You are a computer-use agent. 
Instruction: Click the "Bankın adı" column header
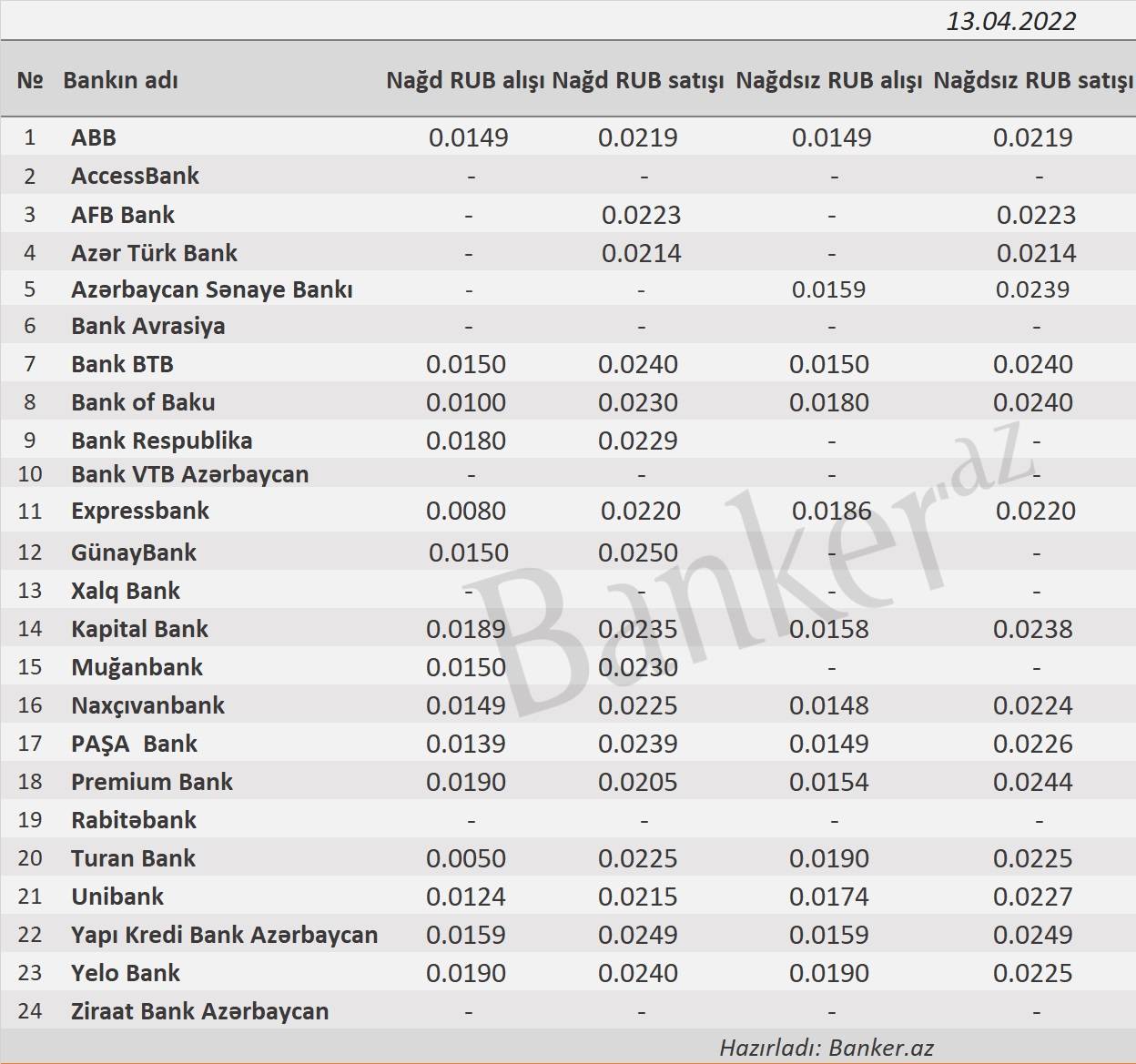[120, 80]
